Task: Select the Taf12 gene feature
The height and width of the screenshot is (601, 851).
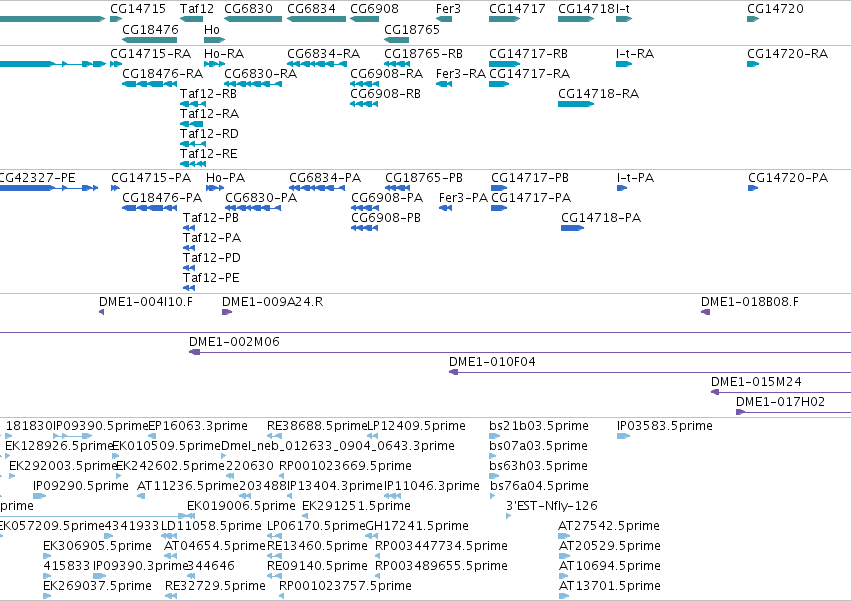Action: tap(192, 19)
